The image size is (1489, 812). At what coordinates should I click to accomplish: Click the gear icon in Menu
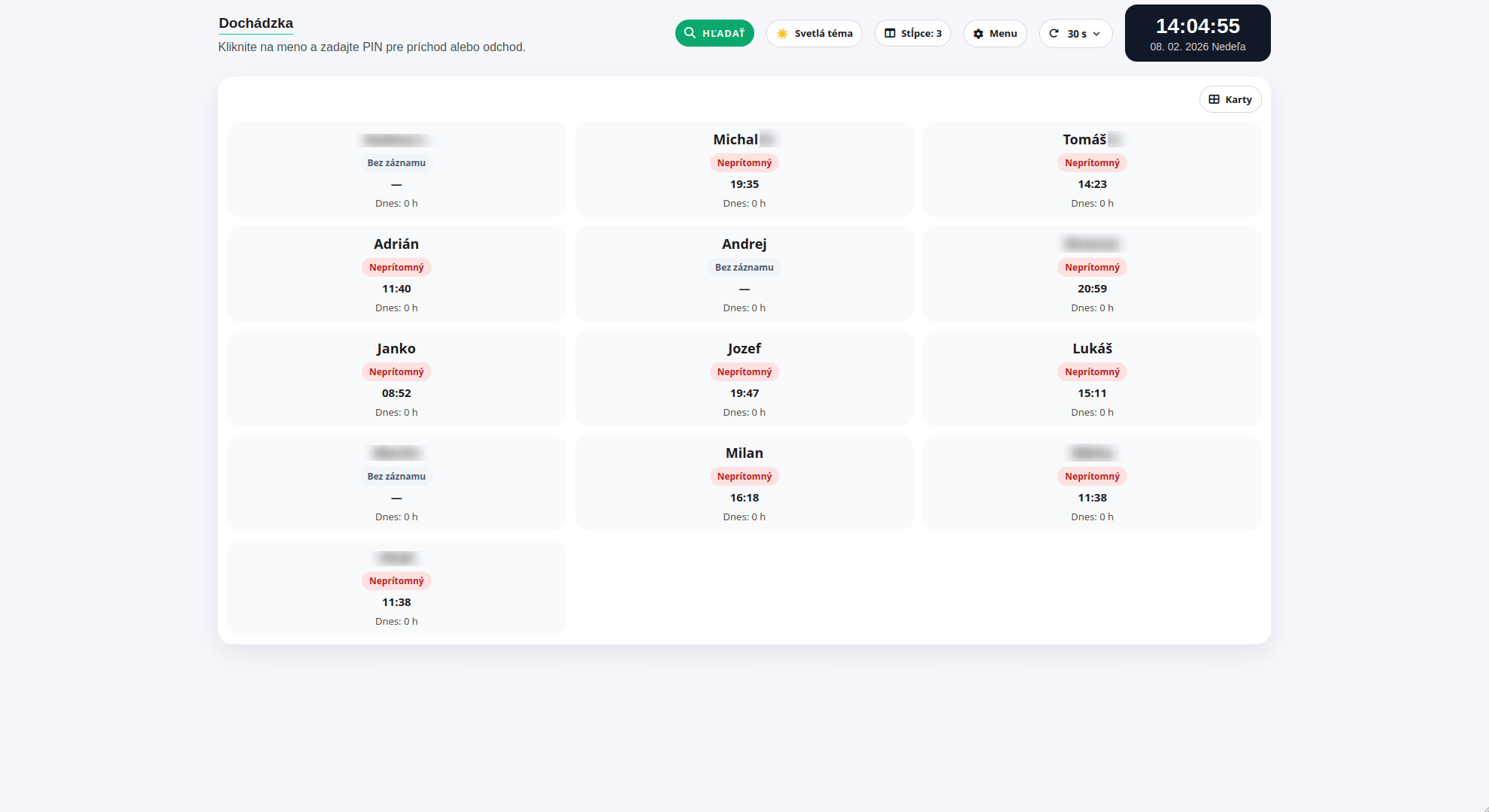(978, 34)
